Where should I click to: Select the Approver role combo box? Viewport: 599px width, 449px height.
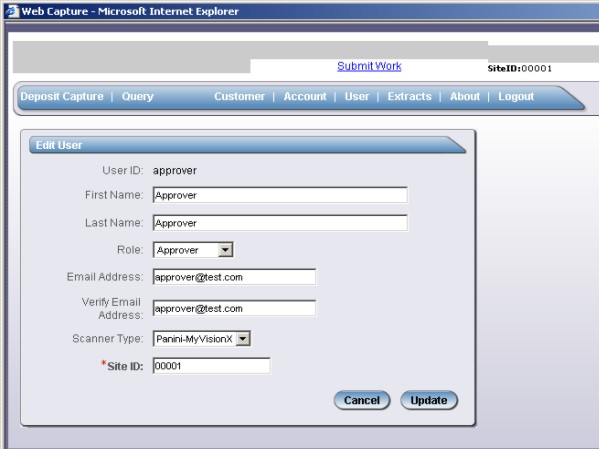193,250
